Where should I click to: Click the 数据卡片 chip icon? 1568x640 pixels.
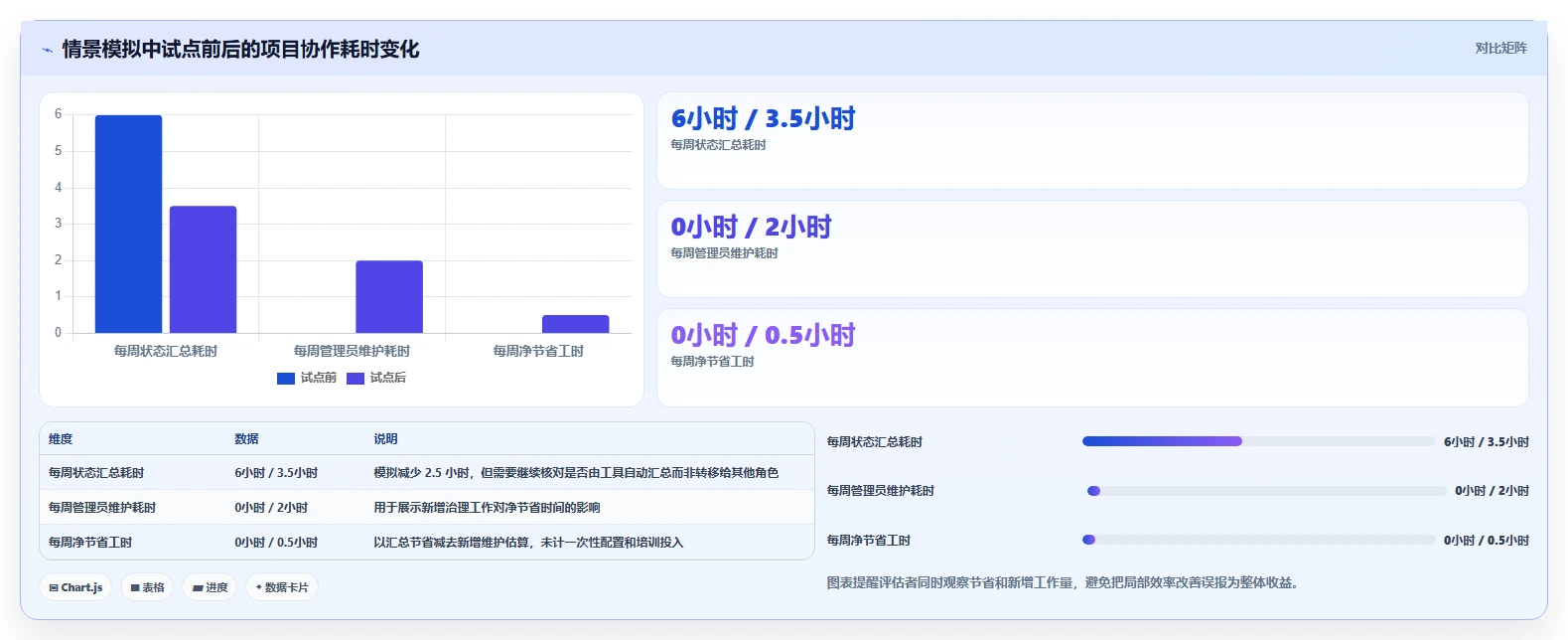[x=259, y=587]
